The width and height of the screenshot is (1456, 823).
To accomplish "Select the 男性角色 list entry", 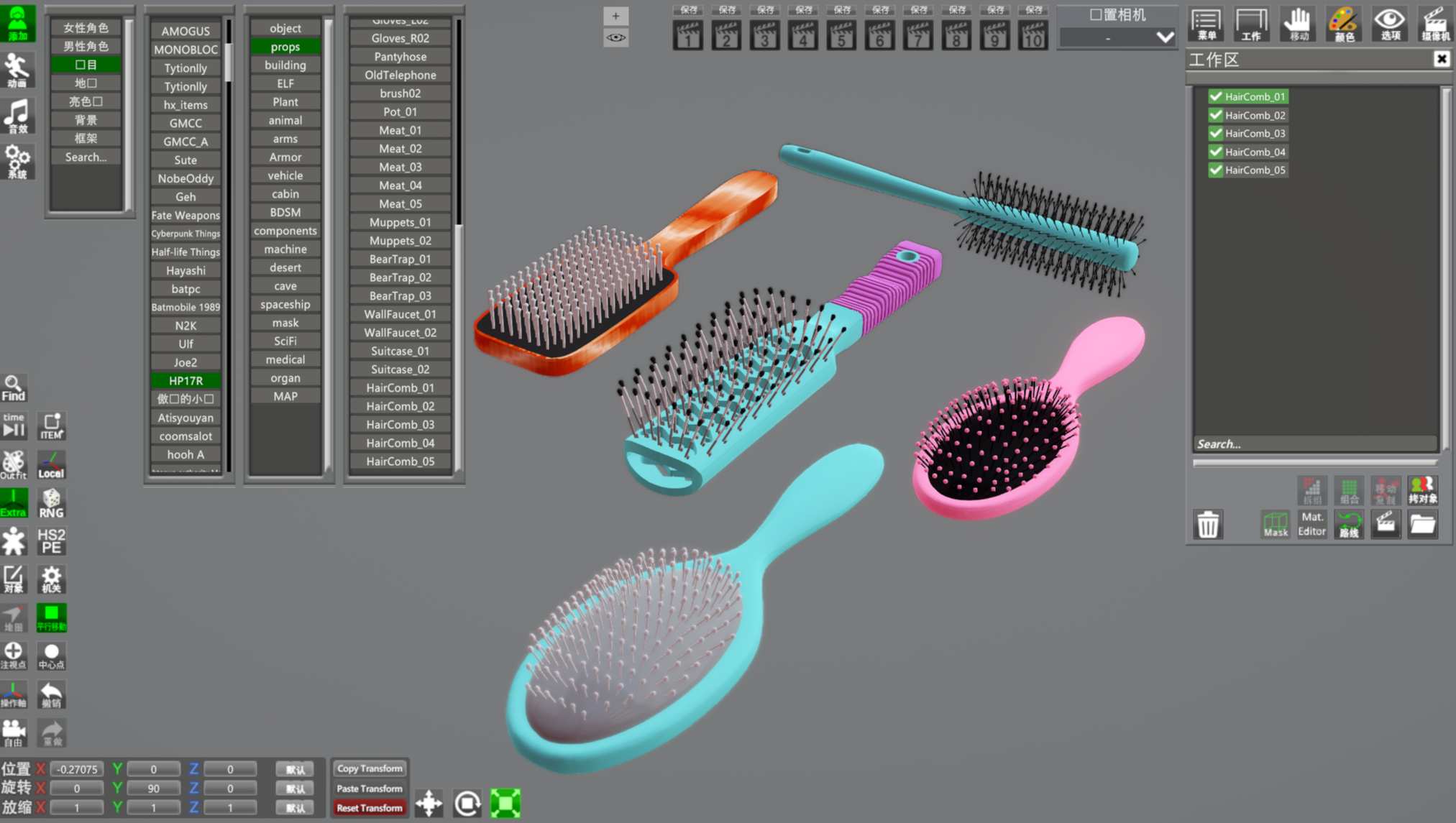I will [86, 46].
